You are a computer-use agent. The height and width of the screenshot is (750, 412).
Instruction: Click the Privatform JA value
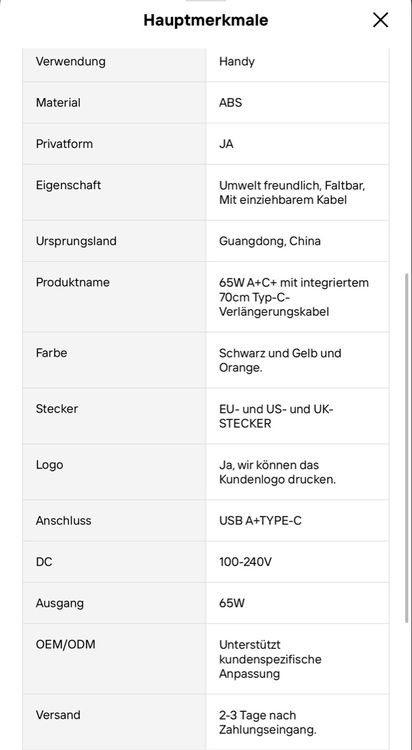[x=226, y=143]
